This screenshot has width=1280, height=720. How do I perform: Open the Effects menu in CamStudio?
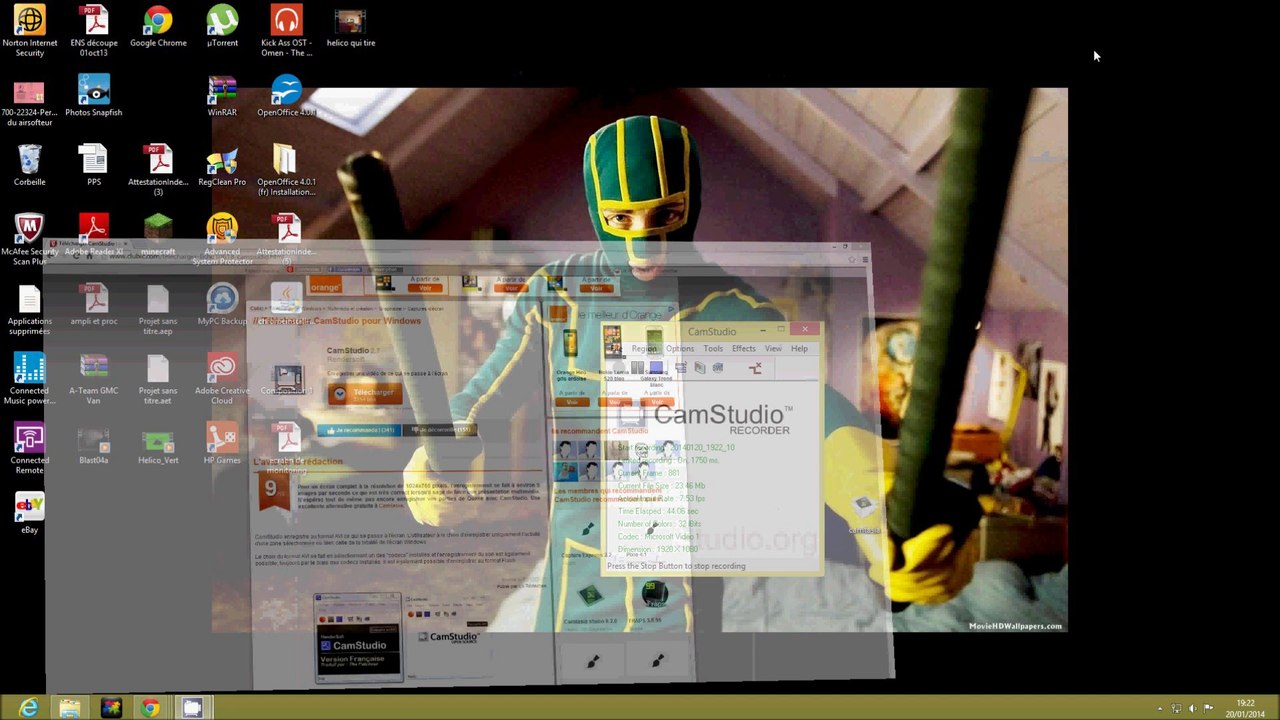tap(744, 349)
